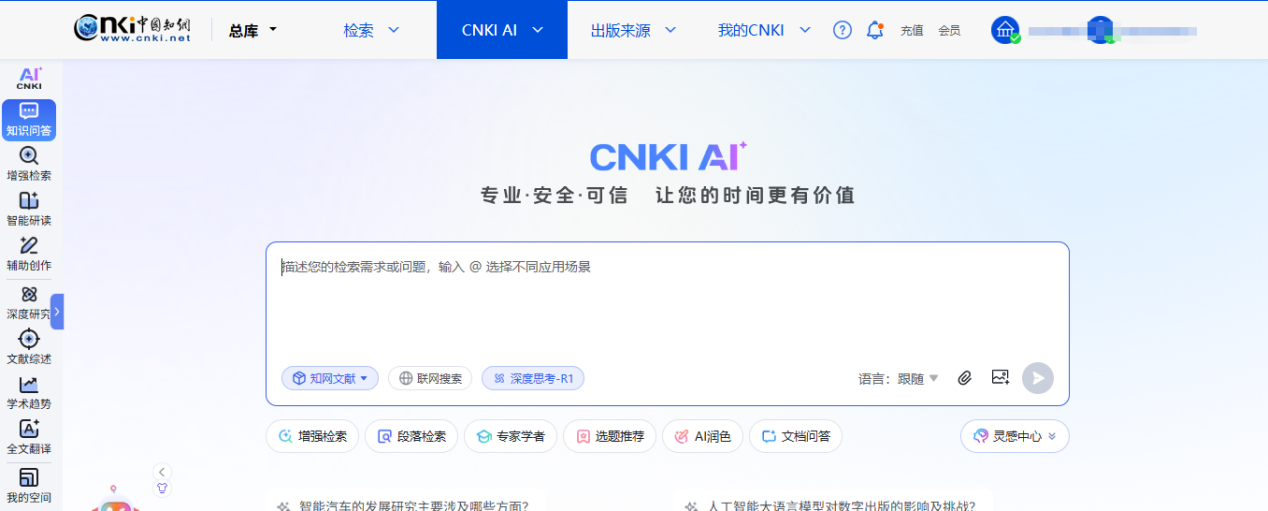Click into the query description text box
The image size is (1268, 511).
tap(667, 300)
